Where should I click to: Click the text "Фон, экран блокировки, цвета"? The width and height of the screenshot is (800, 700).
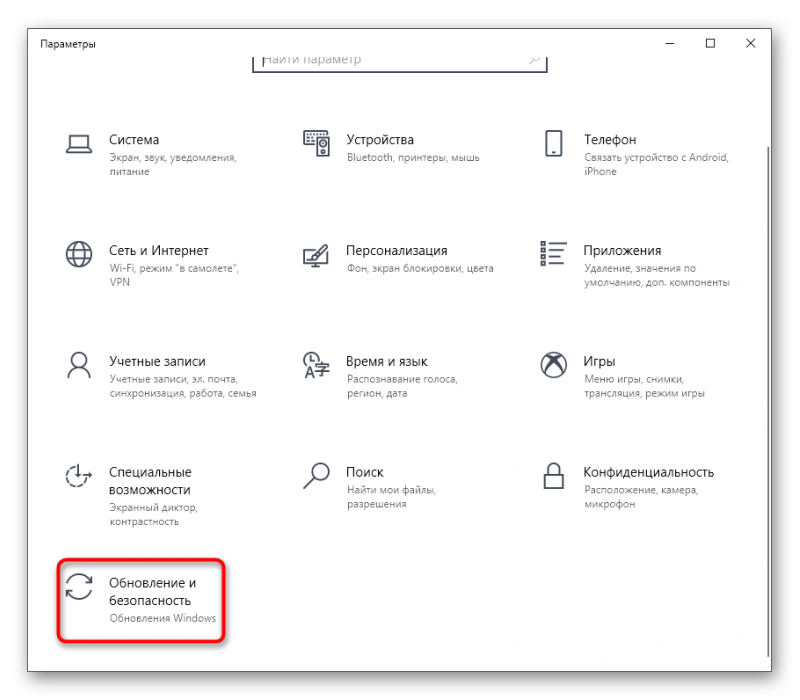point(420,268)
